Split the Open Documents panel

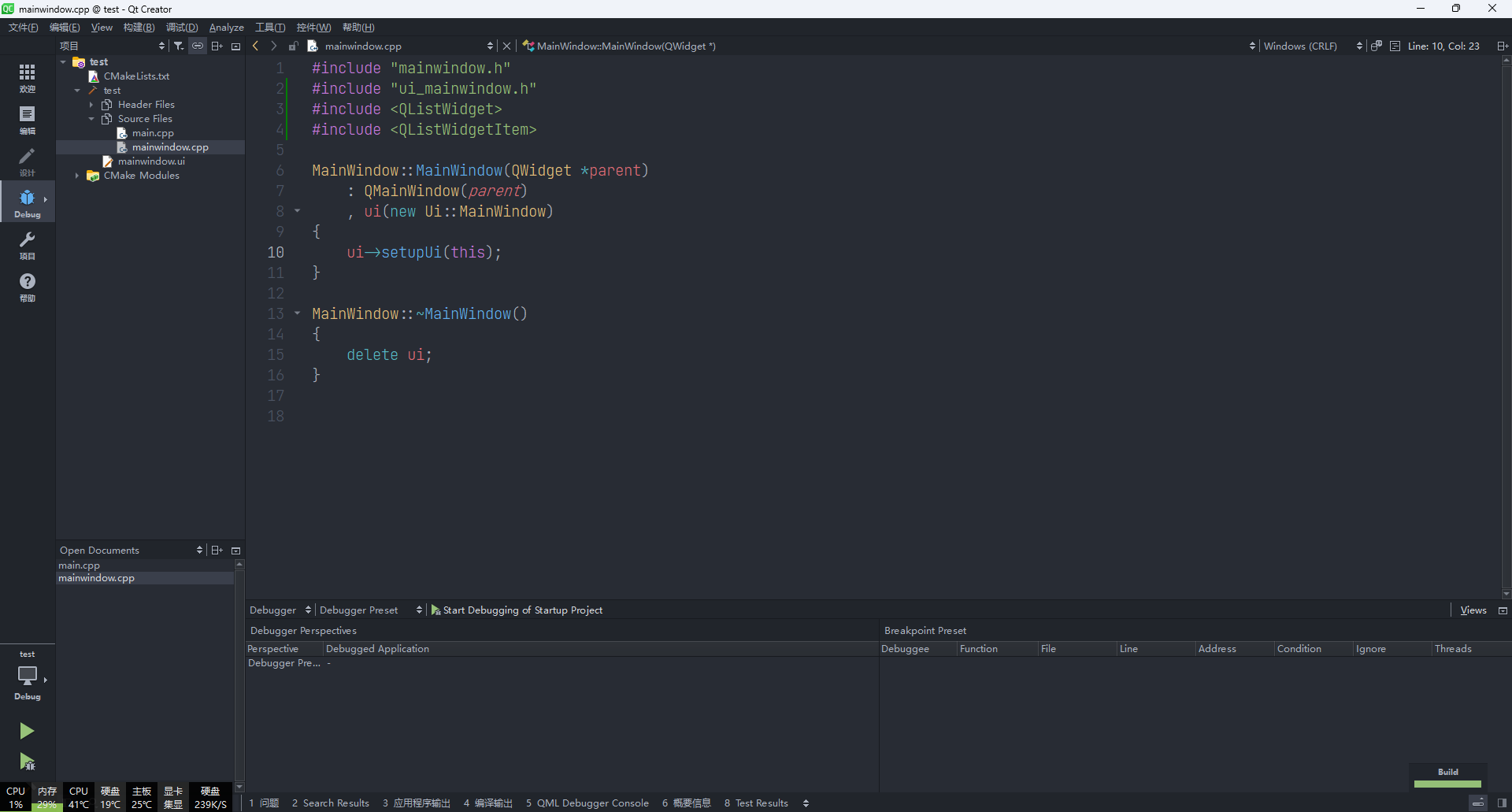217,550
